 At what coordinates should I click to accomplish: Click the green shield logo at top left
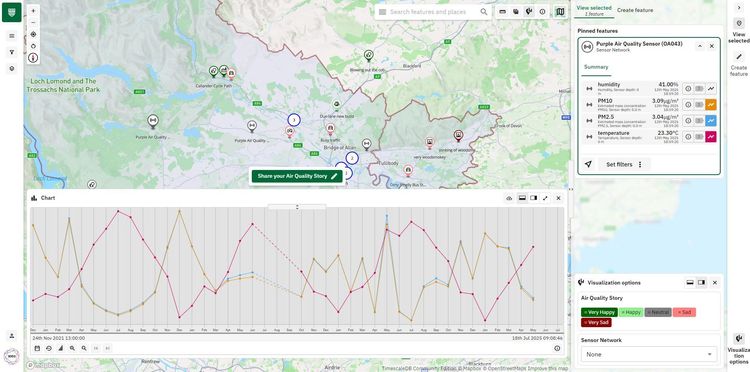click(11, 12)
